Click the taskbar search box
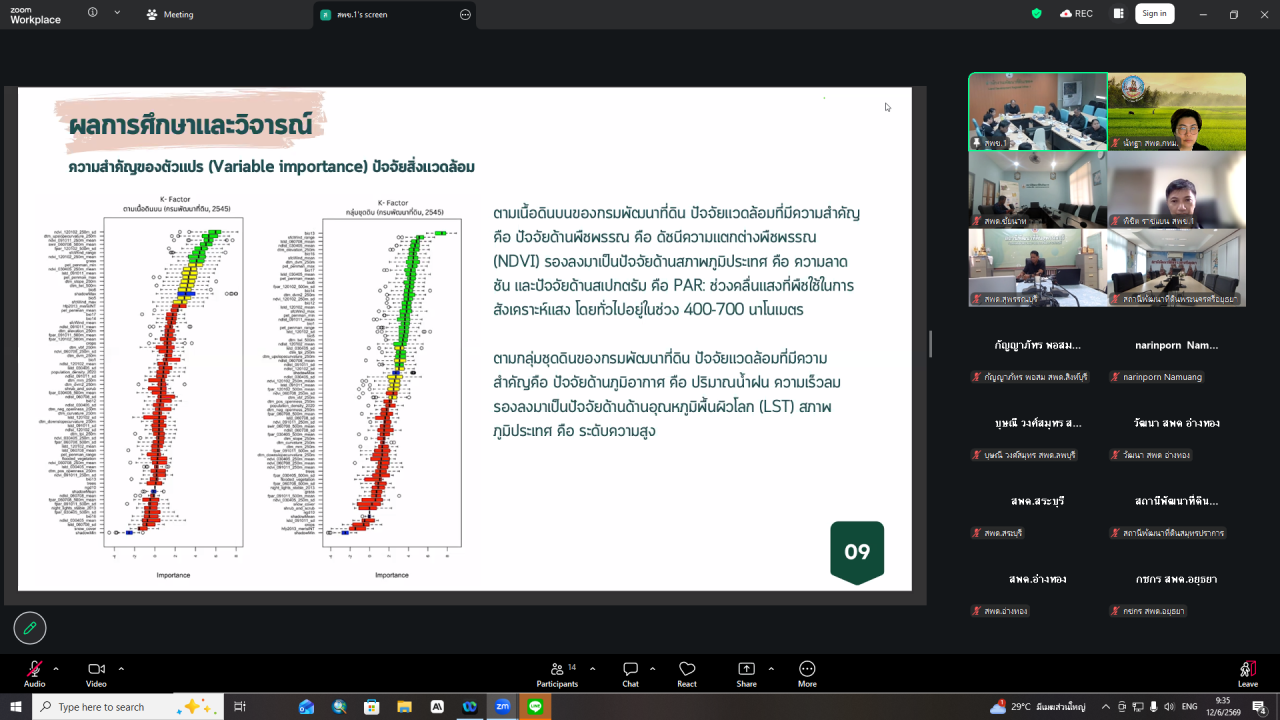 [x=129, y=706]
